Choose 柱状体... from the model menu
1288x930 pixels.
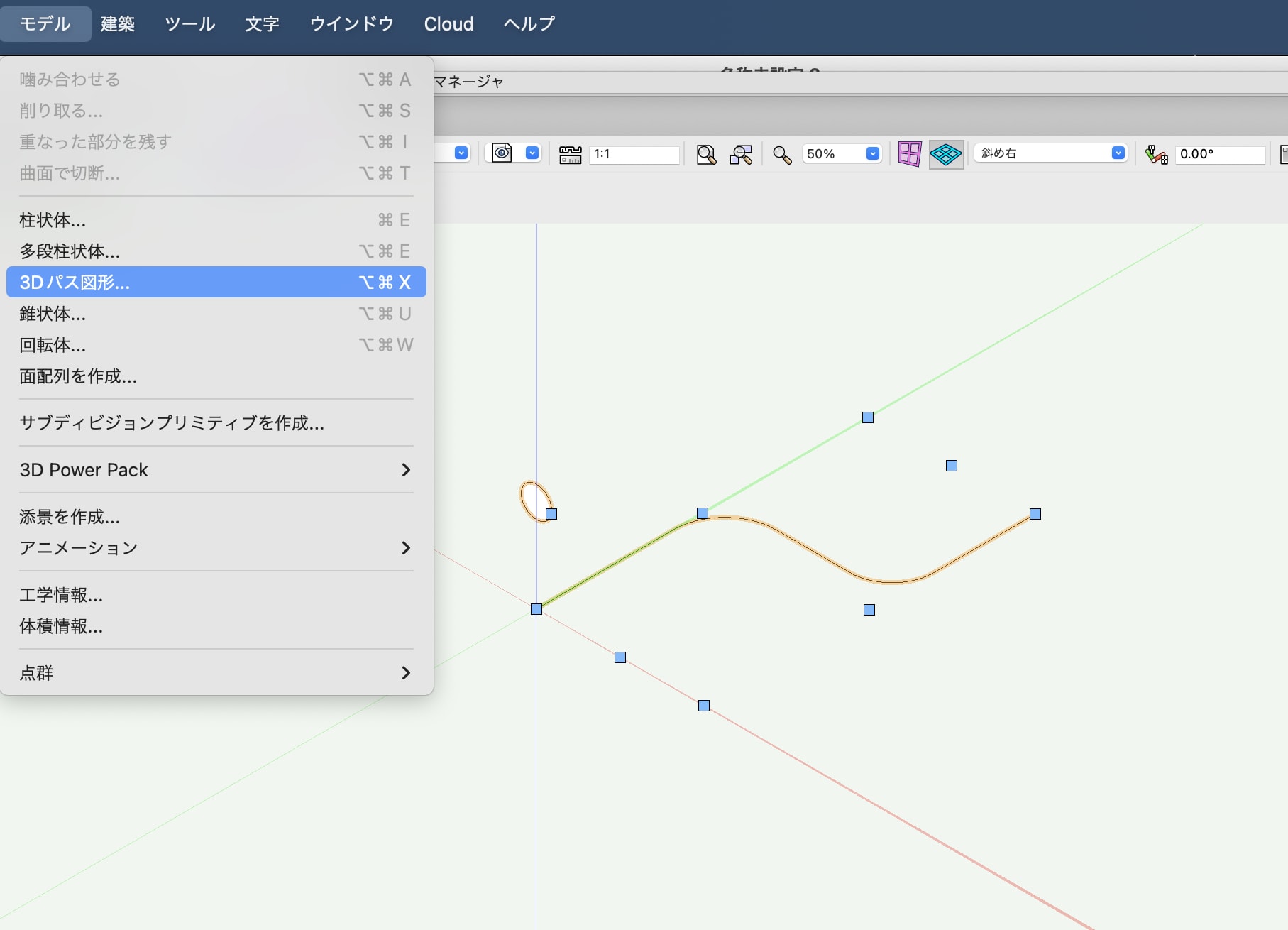click(216, 220)
